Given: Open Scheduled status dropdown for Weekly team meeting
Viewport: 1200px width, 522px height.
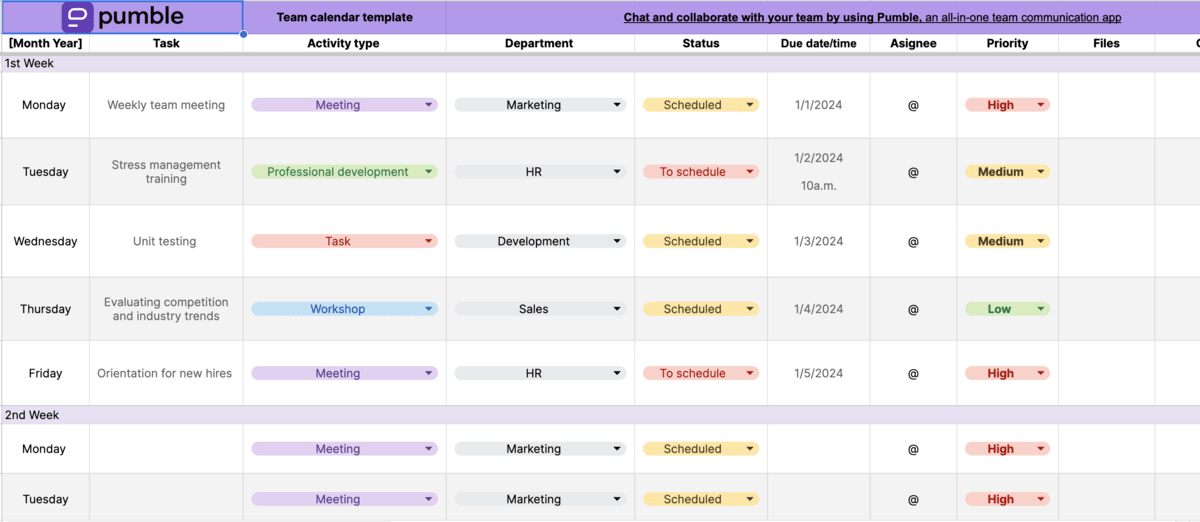Looking at the screenshot, I should coord(701,105).
